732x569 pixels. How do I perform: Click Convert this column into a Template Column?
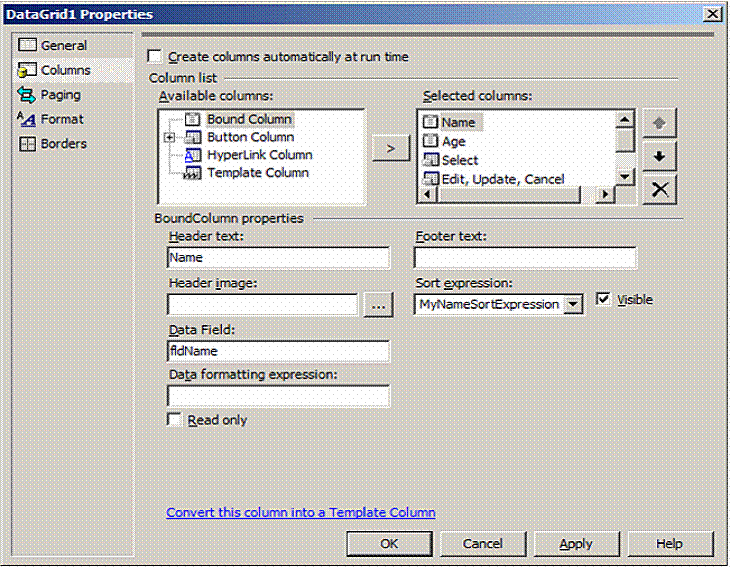coord(301,512)
